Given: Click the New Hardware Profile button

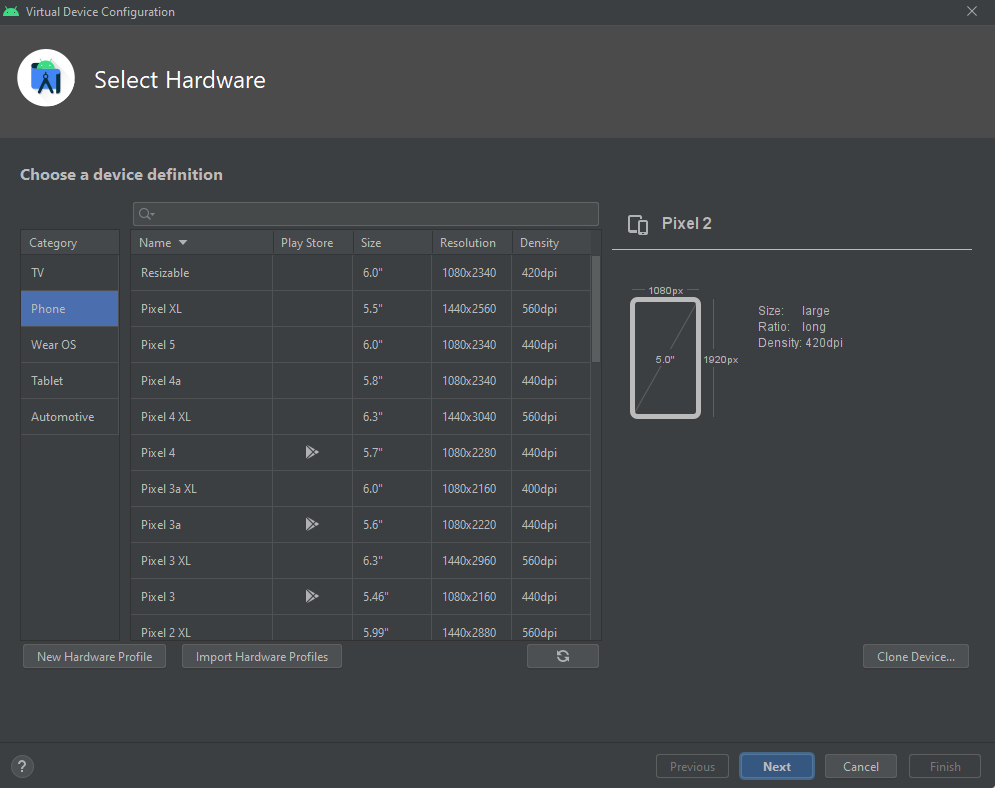Looking at the screenshot, I should pyautogui.click(x=93, y=656).
